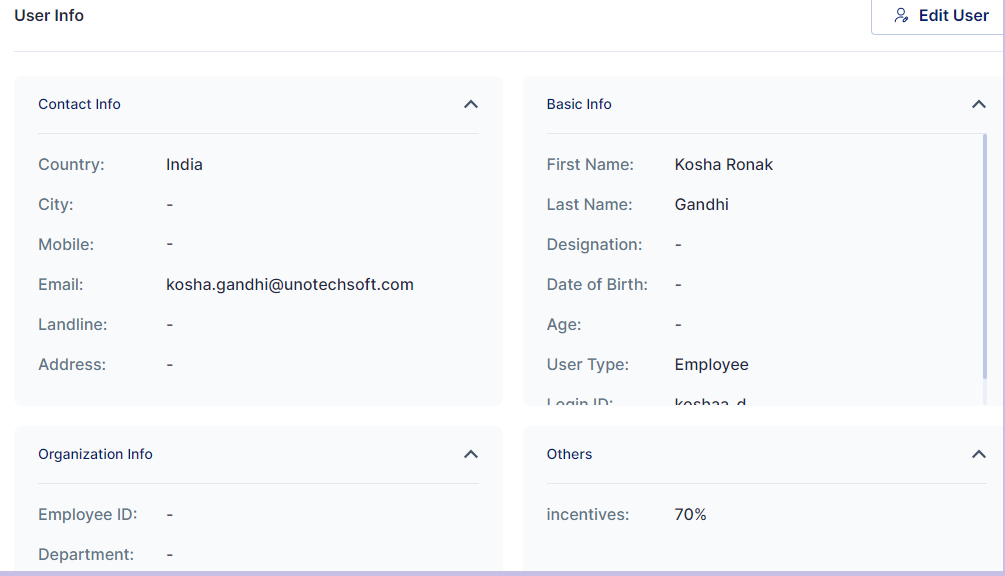The width and height of the screenshot is (1005, 576).
Task: Select the First Name value Kosha Ronak
Action: 723,165
